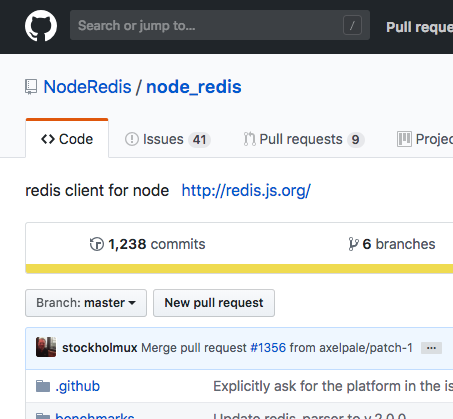Click the .github folder icon
This screenshot has height=419, width=453.
43,386
